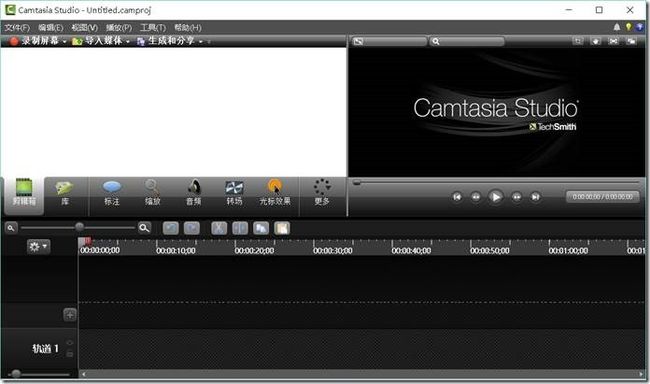
Task: Jump to next clip button
Action: click(536, 197)
